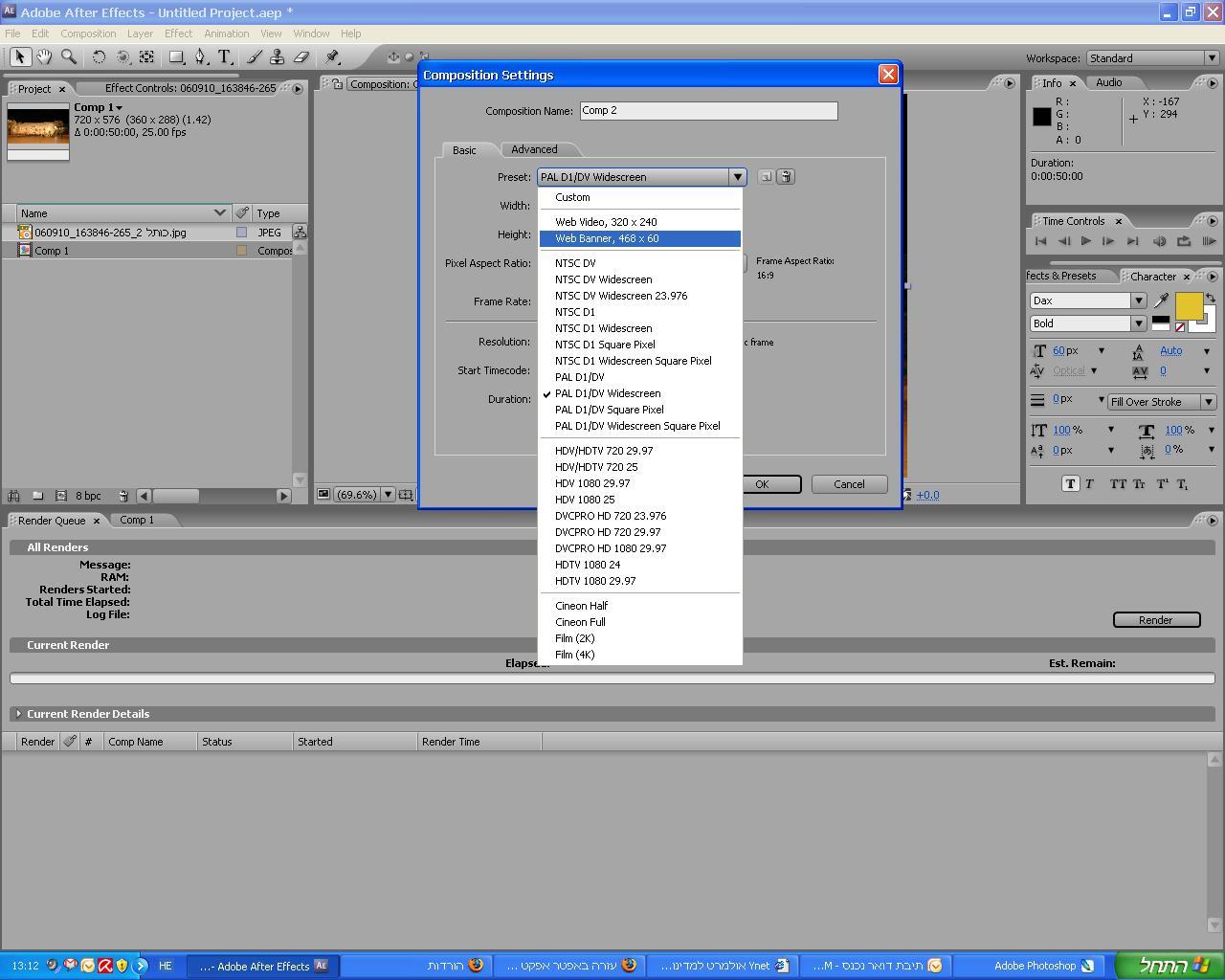Toggle Superscript in Character panel
1225x980 pixels.
click(1162, 484)
